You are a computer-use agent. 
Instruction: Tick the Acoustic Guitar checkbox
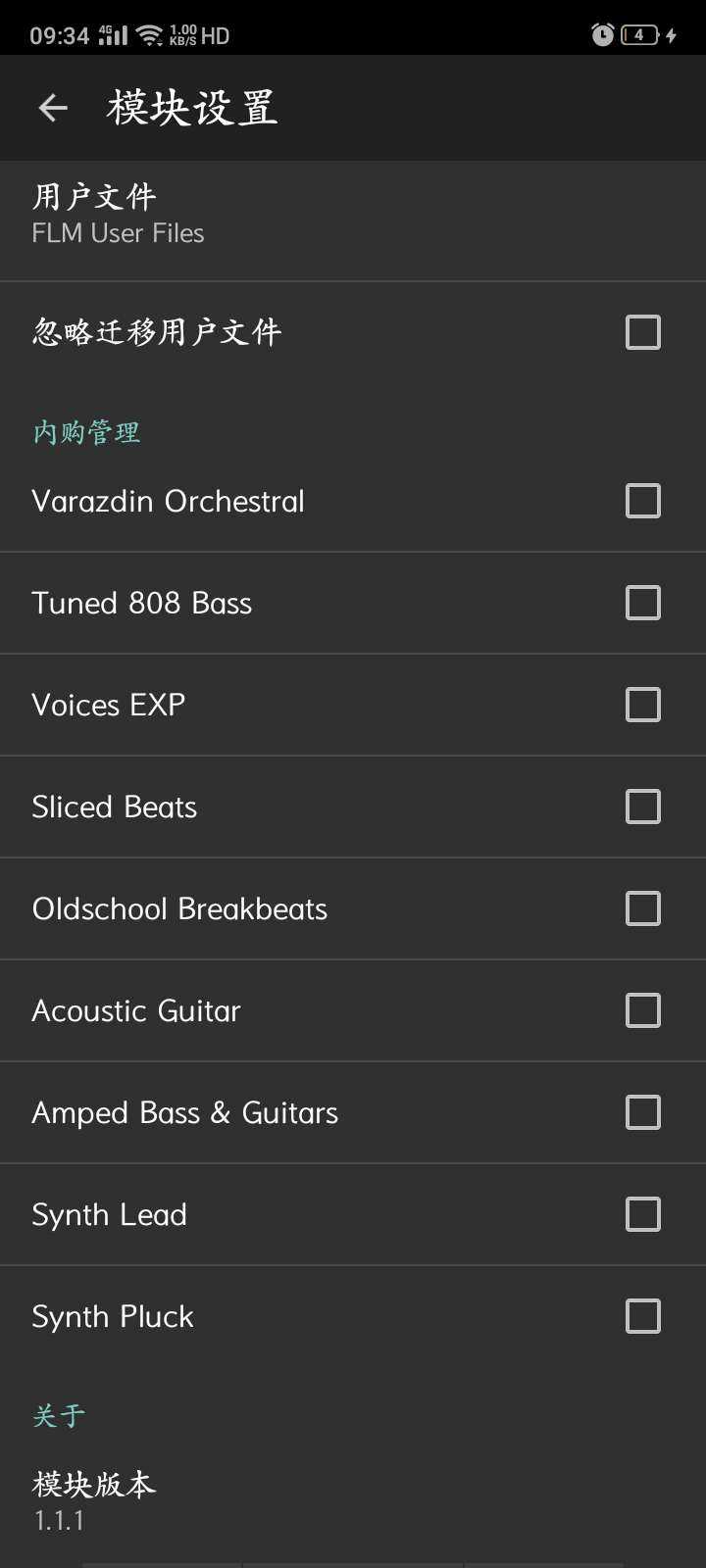coord(643,1010)
